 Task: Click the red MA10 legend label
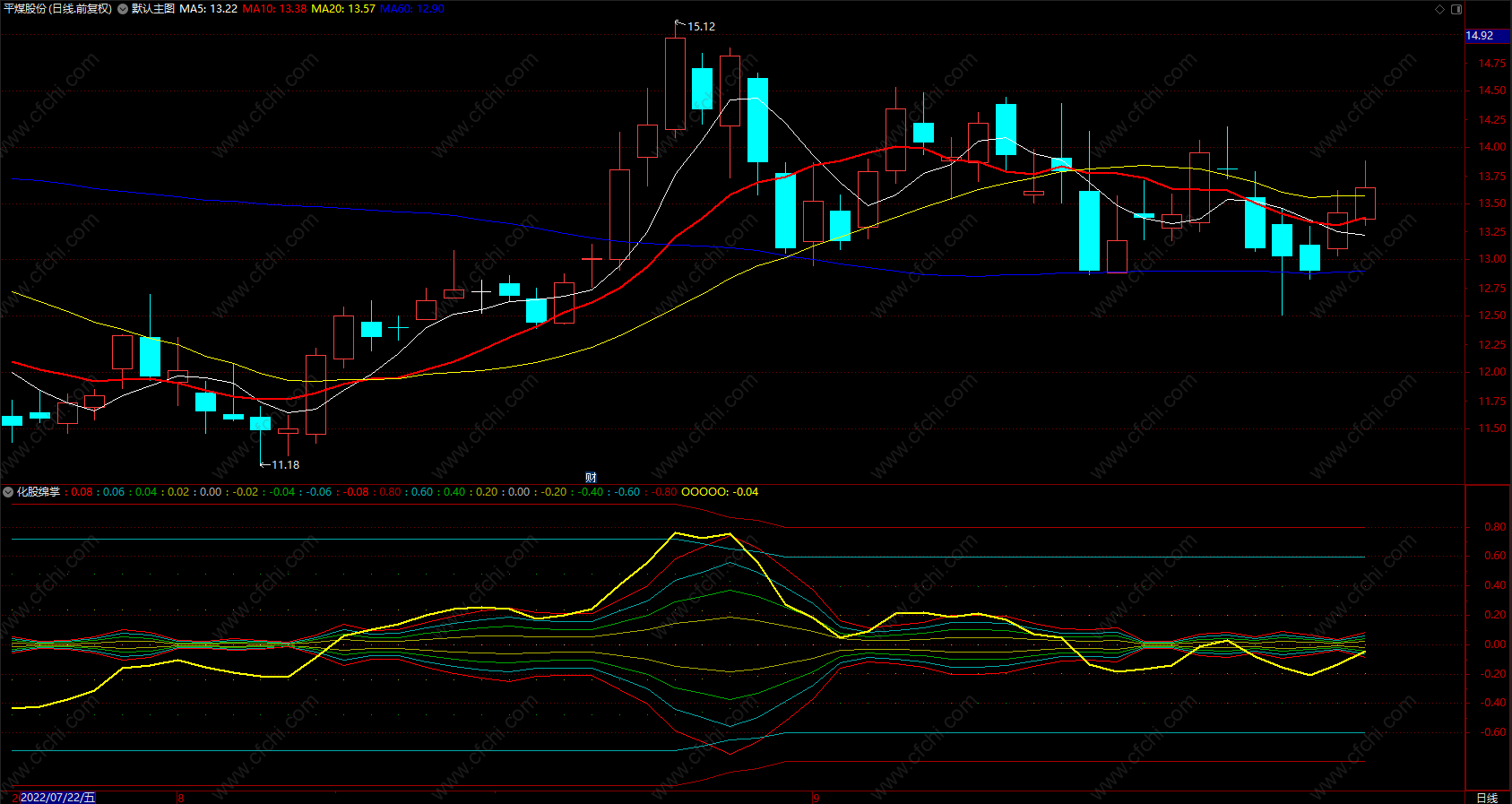pos(274,9)
